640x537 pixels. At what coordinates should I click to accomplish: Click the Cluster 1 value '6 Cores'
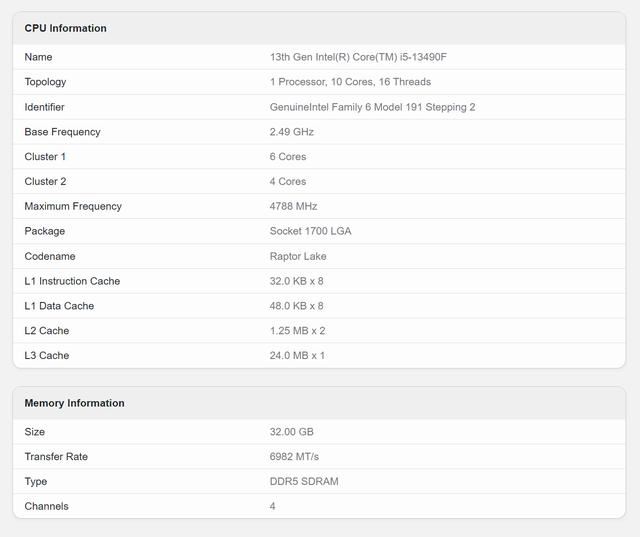(288, 157)
